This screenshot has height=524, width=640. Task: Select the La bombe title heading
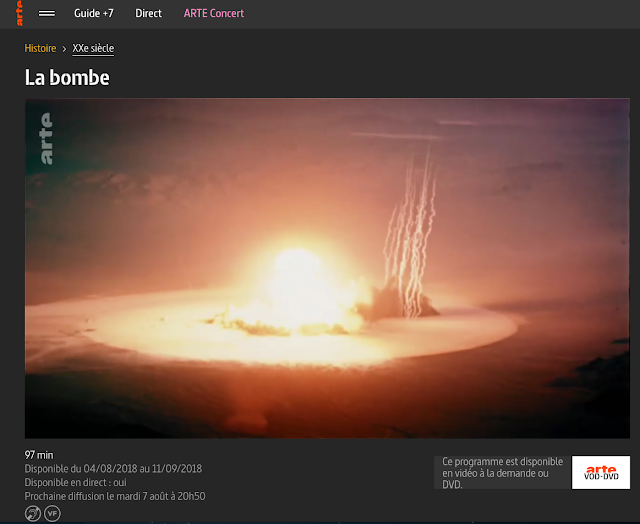(x=67, y=77)
